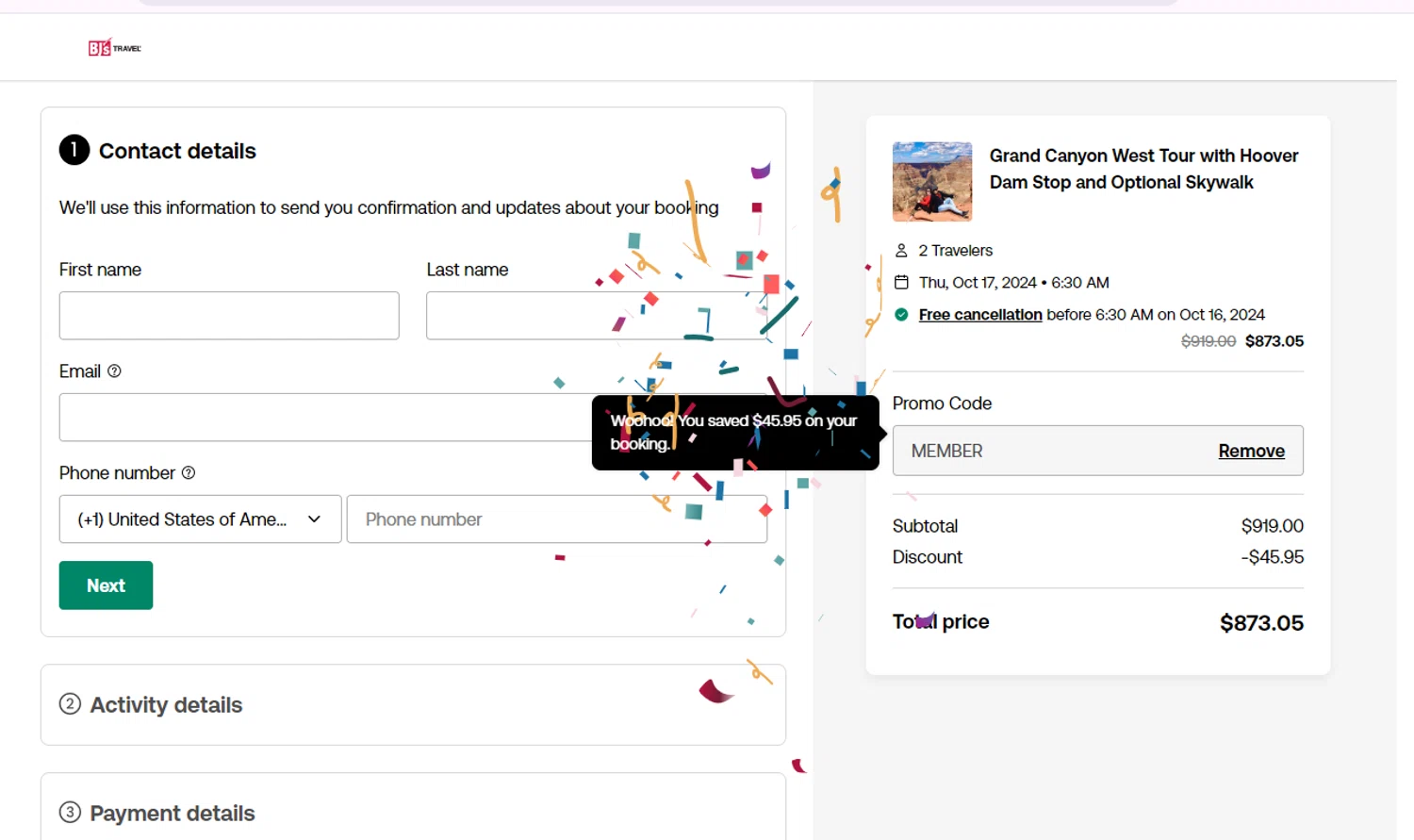
Task: Click the green free cancellation checkmark
Action: pos(901,315)
